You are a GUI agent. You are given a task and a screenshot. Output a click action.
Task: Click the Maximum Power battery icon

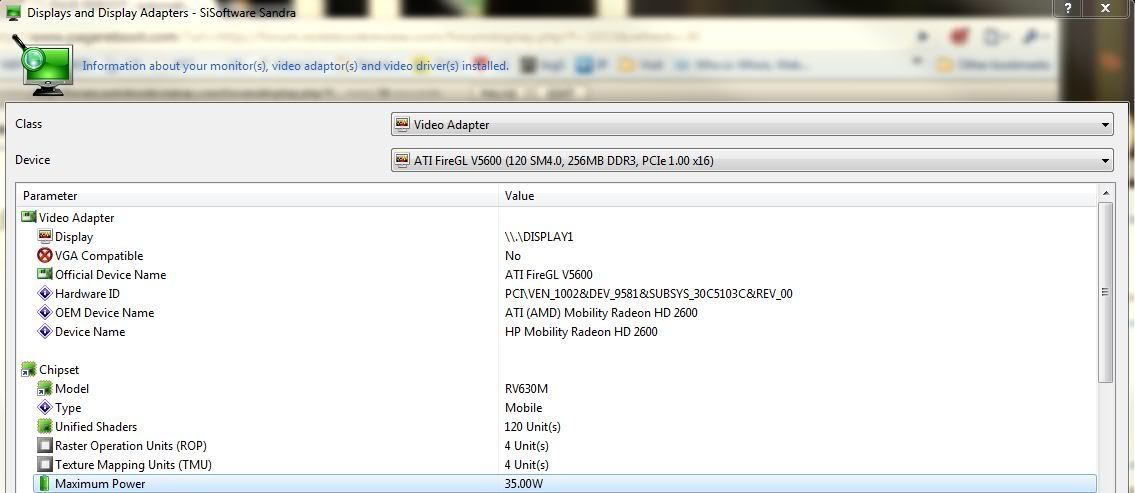(x=45, y=483)
